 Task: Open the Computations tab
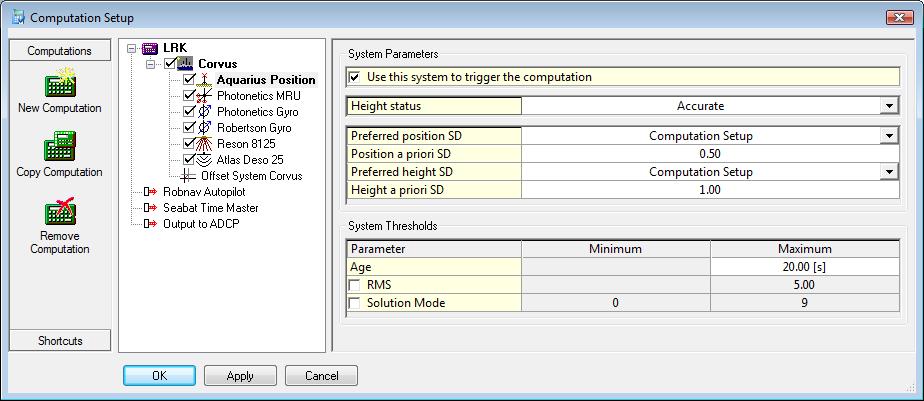(x=60, y=51)
